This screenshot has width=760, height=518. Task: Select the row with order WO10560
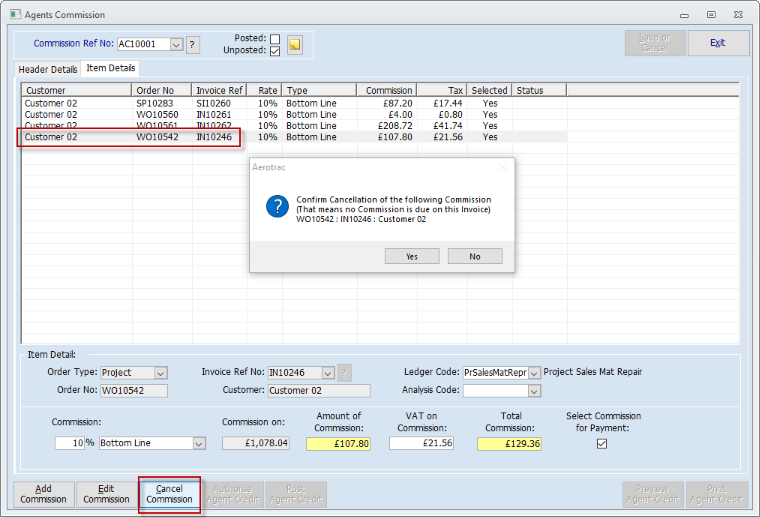(x=294, y=114)
